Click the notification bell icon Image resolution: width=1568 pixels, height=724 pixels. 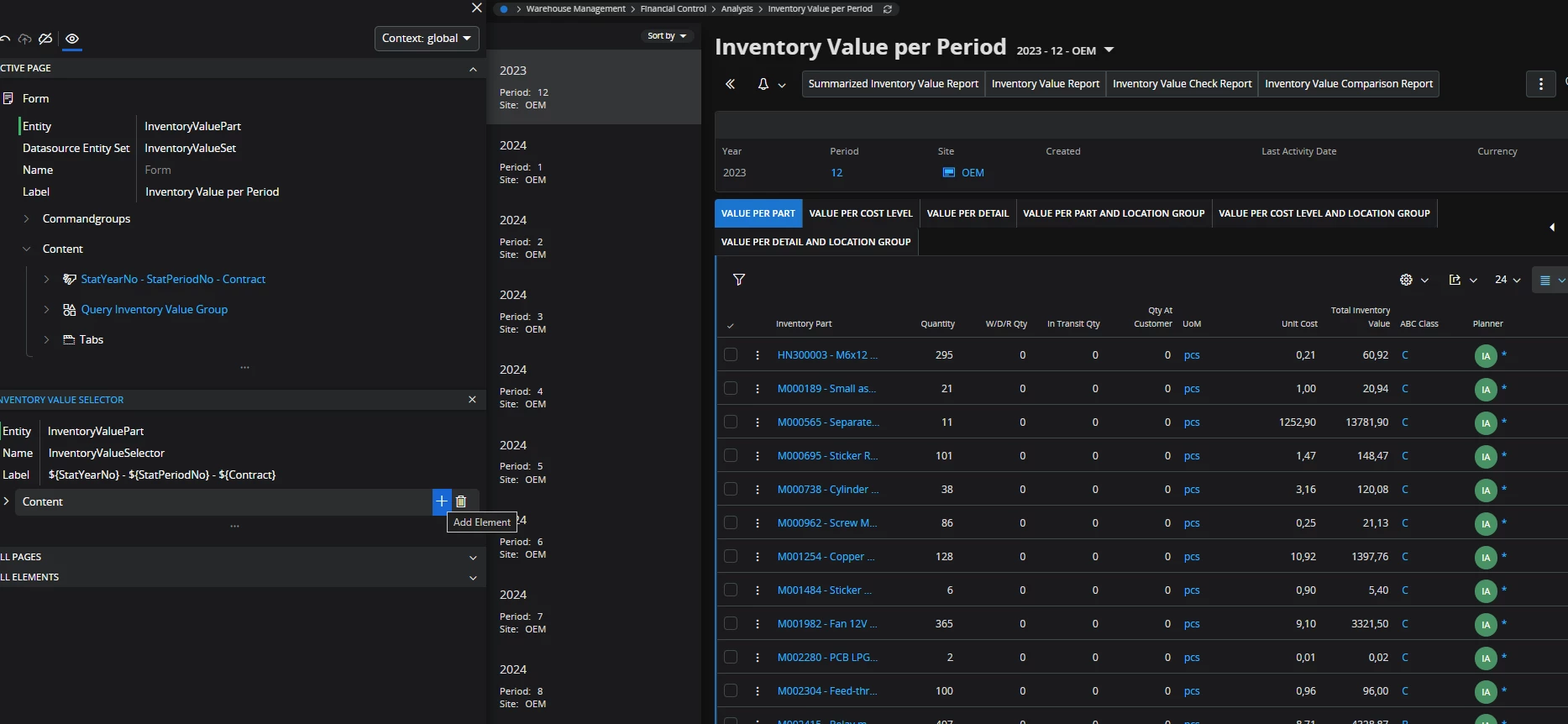click(x=763, y=84)
